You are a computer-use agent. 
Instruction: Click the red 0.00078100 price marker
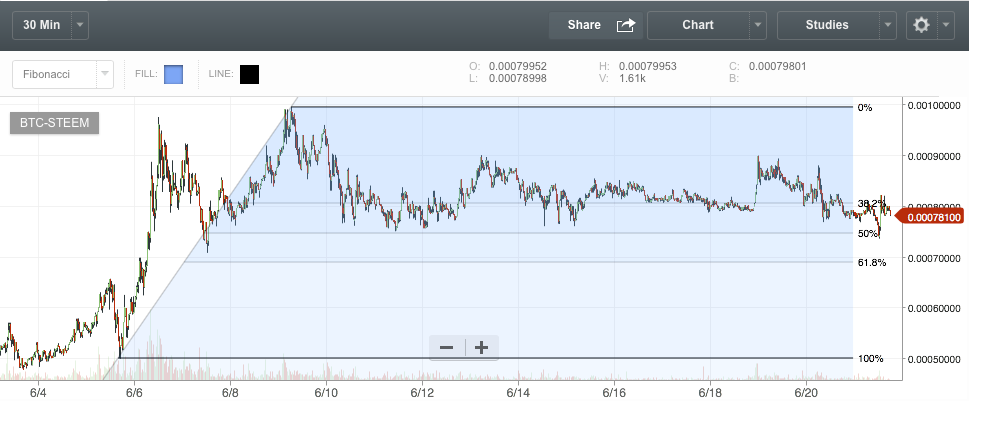(928, 217)
